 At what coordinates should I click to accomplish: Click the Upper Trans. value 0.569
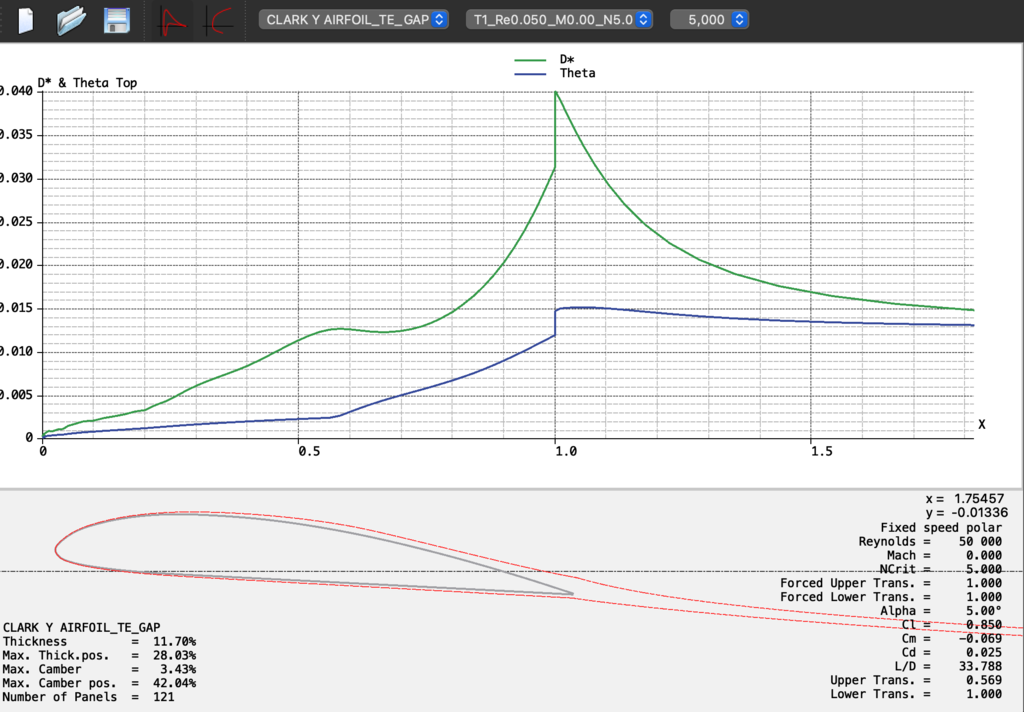click(984, 680)
